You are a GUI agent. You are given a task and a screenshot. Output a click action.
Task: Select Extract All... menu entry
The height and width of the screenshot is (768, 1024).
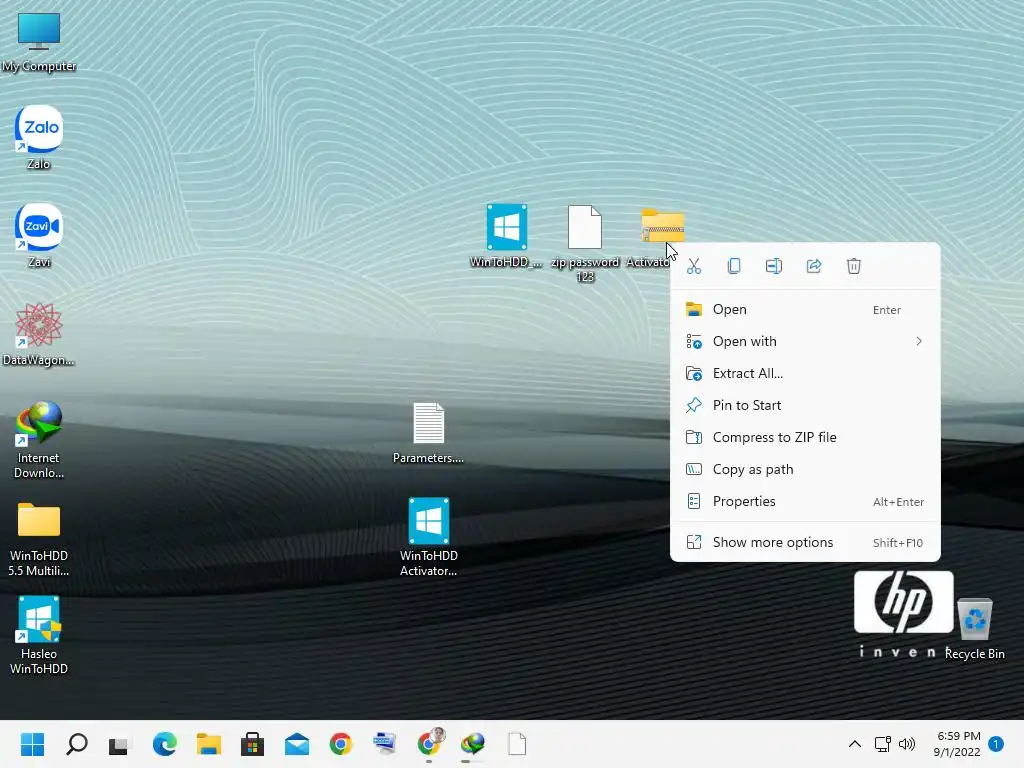coord(805,374)
